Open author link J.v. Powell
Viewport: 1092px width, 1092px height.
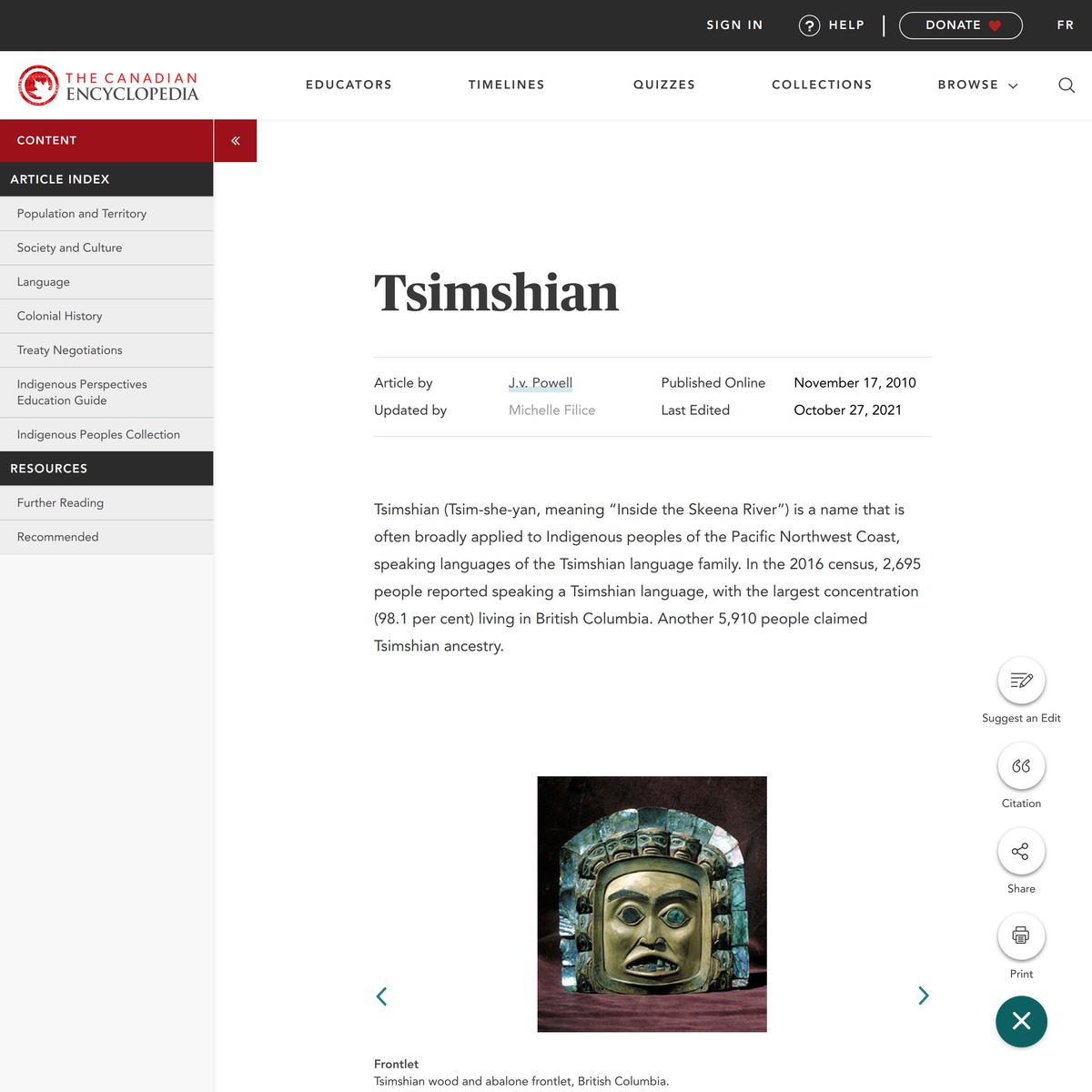540,382
